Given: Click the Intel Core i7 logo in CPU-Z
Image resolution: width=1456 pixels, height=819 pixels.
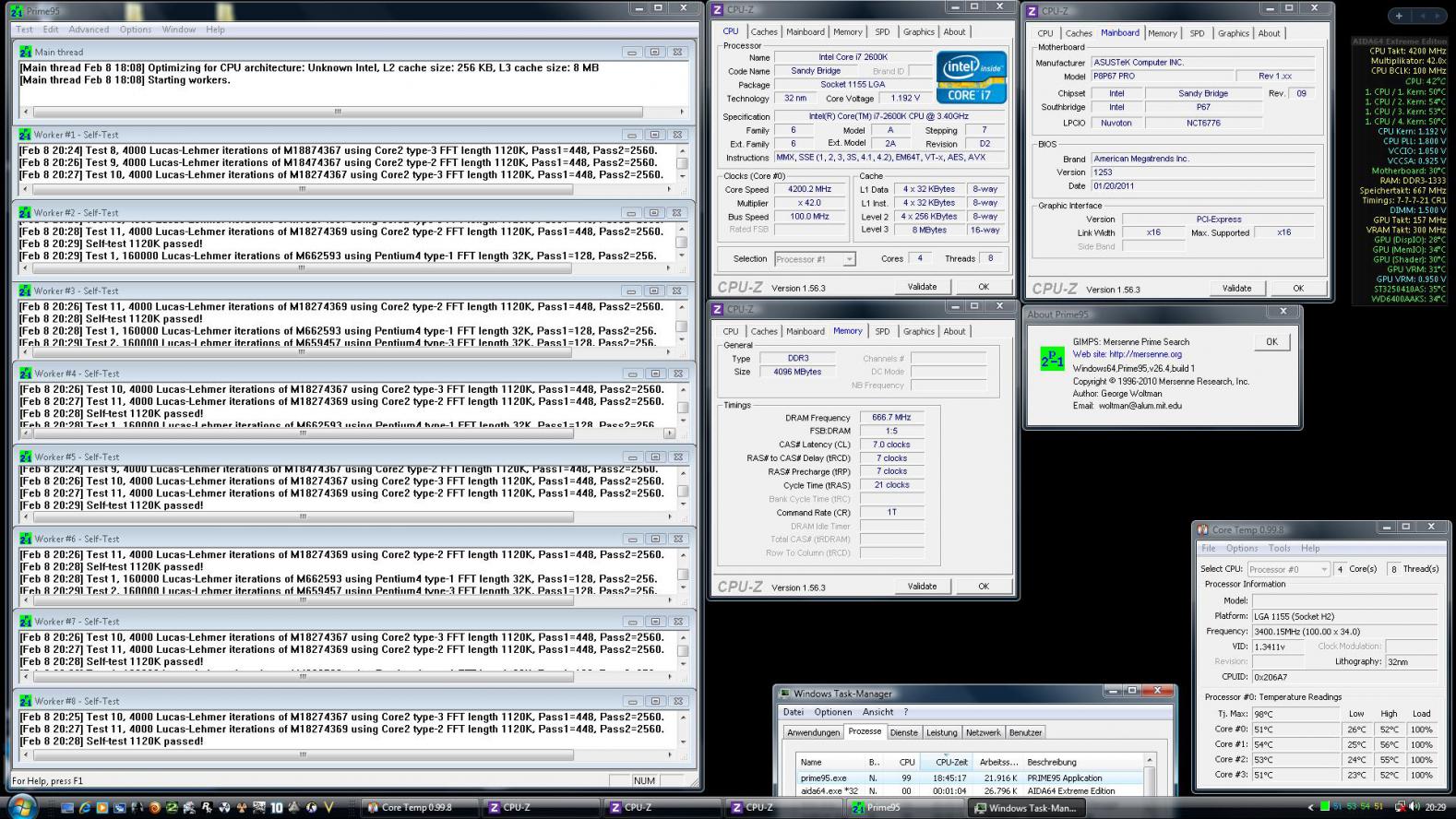Looking at the screenshot, I should (x=971, y=77).
